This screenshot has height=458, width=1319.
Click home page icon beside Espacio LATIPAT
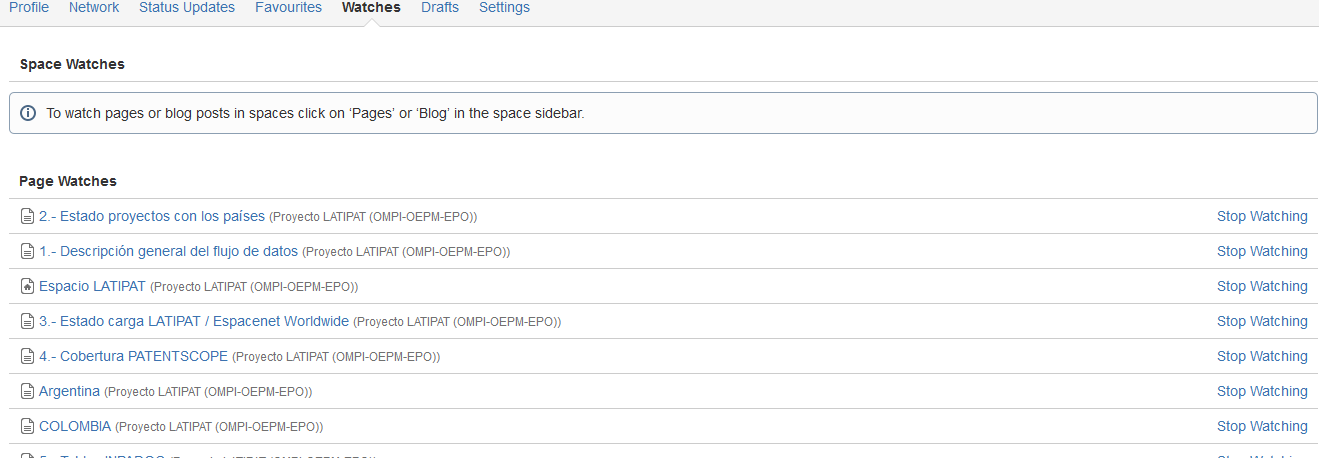point(28,286)
